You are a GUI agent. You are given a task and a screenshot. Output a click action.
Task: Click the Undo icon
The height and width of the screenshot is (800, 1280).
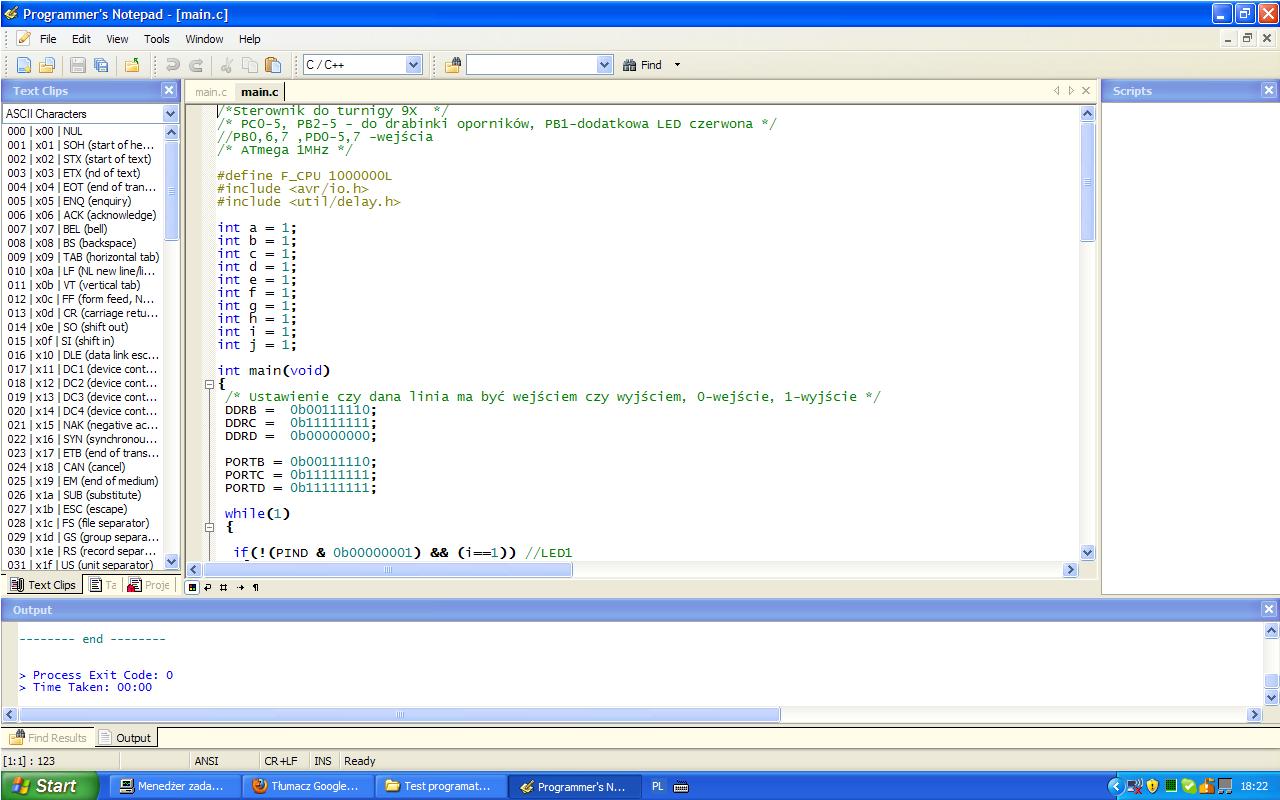[x=172, y=64]
